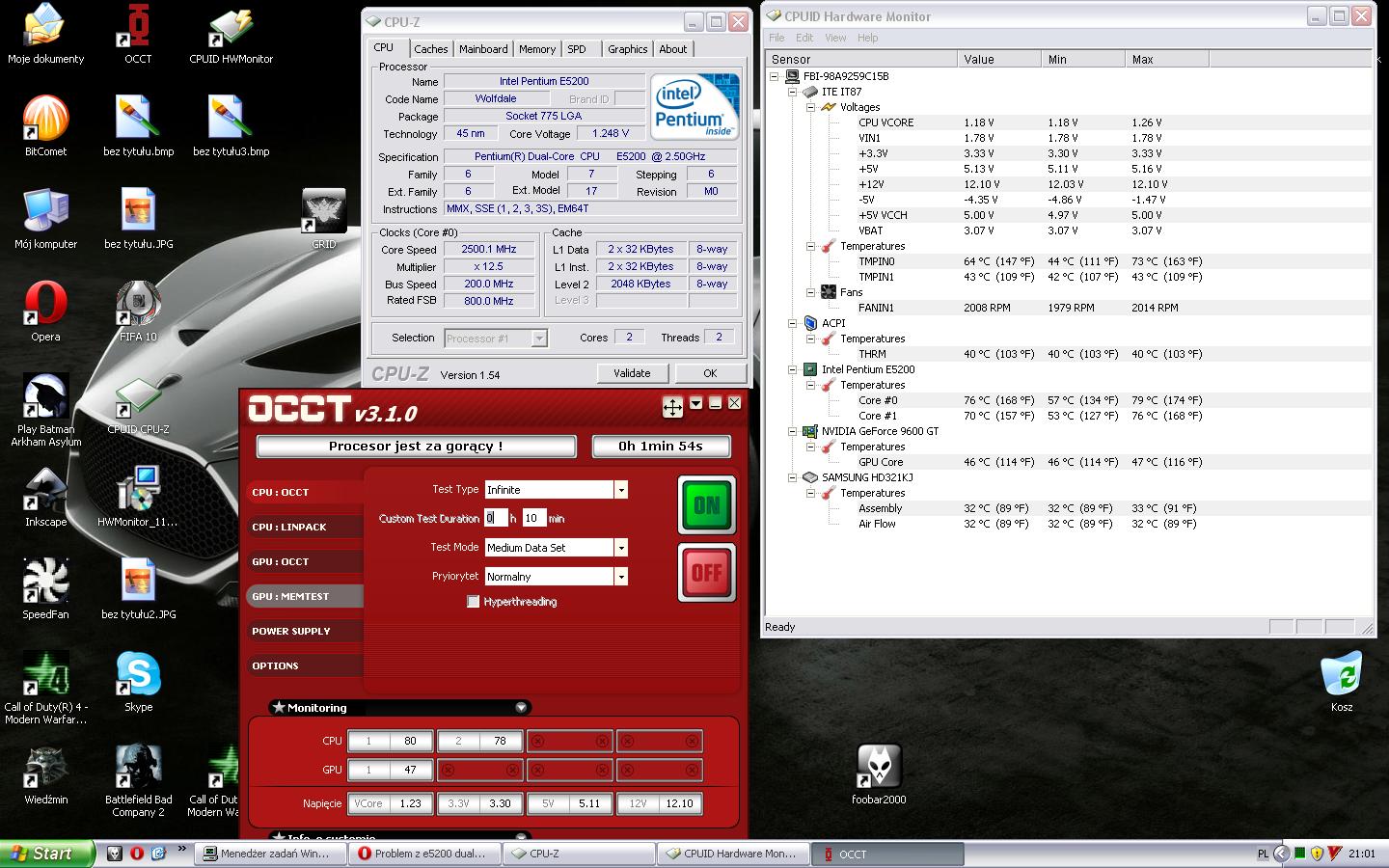
Task: Open the Kosz recycle bin
Action: click(x=1342, y=682)
